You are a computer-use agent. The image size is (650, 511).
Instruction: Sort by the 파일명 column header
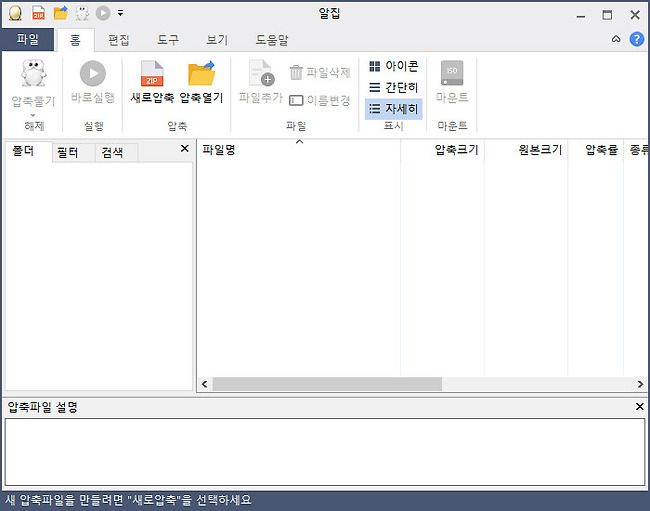coord(298,150)
